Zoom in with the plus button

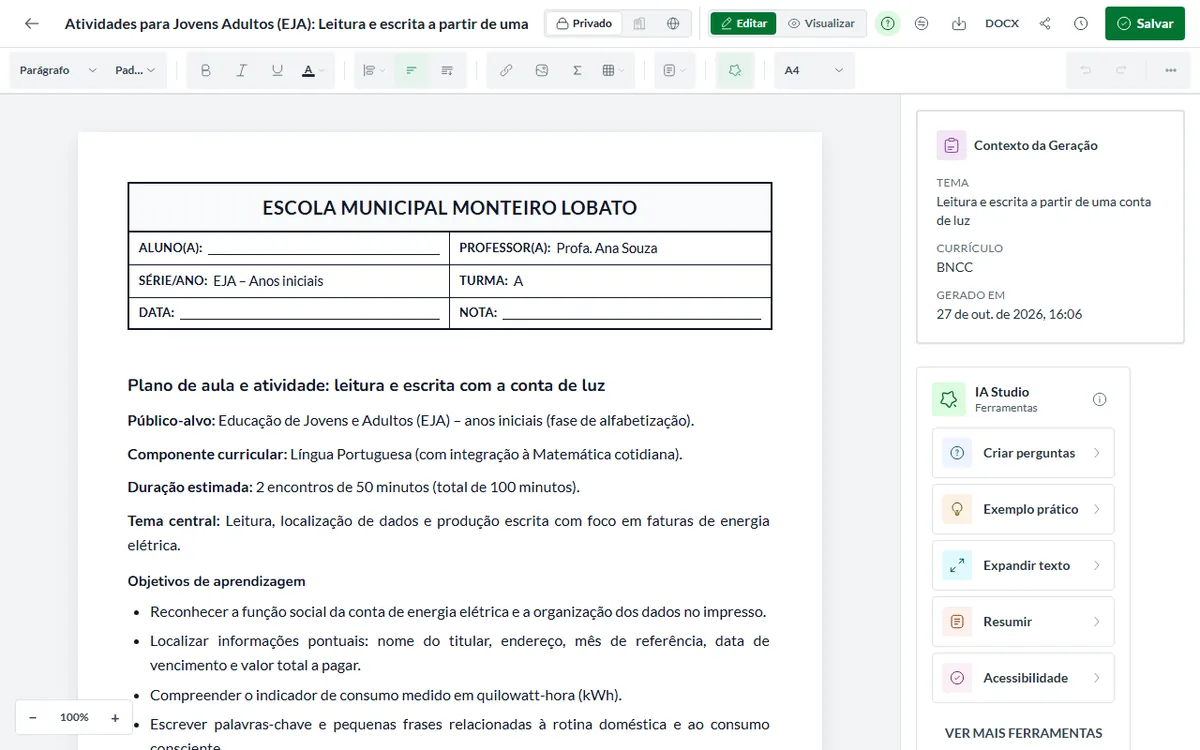115,717
